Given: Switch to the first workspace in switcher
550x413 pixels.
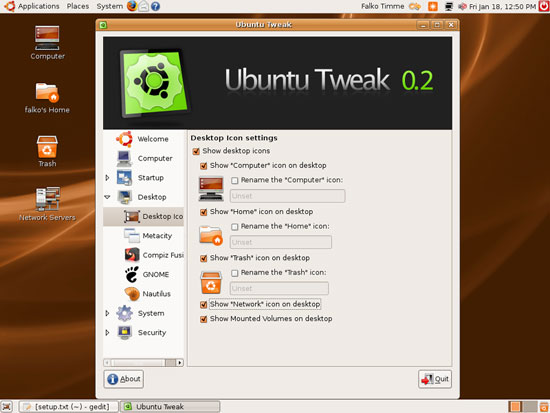Looking at the screenshot, I should point(515,407).
